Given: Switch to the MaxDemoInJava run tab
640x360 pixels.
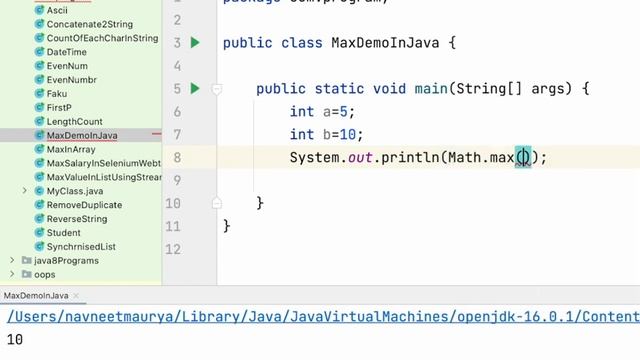Looking at the screenshot, I should coord(36,296).
